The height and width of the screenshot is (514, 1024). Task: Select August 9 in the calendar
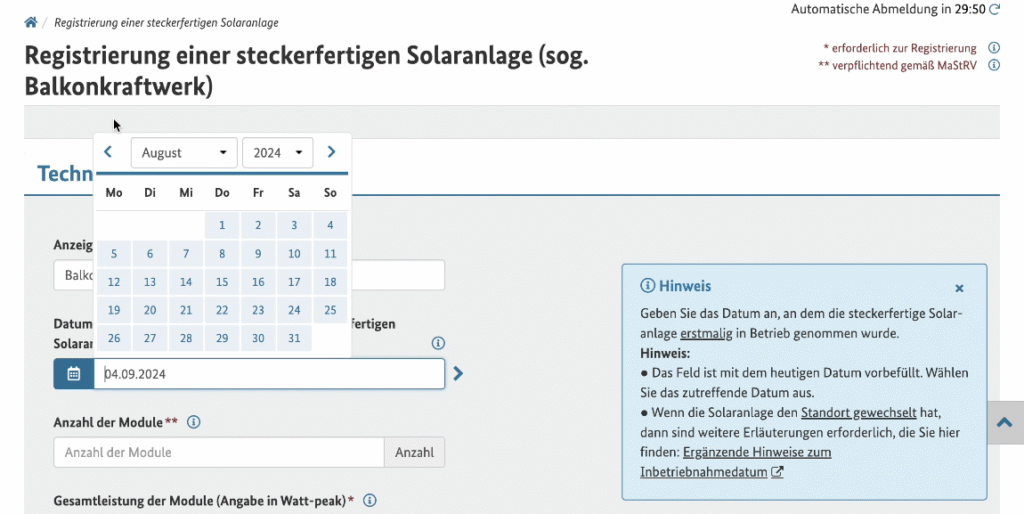click(258, 253)
